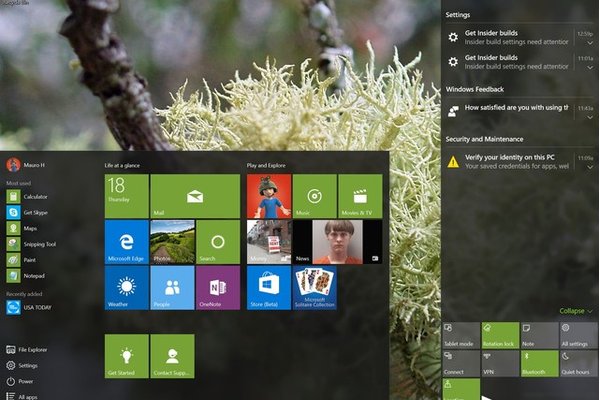The image size is (600, 400).
Task: Open the News tile with mugshot photo
Action: [338, 242]
